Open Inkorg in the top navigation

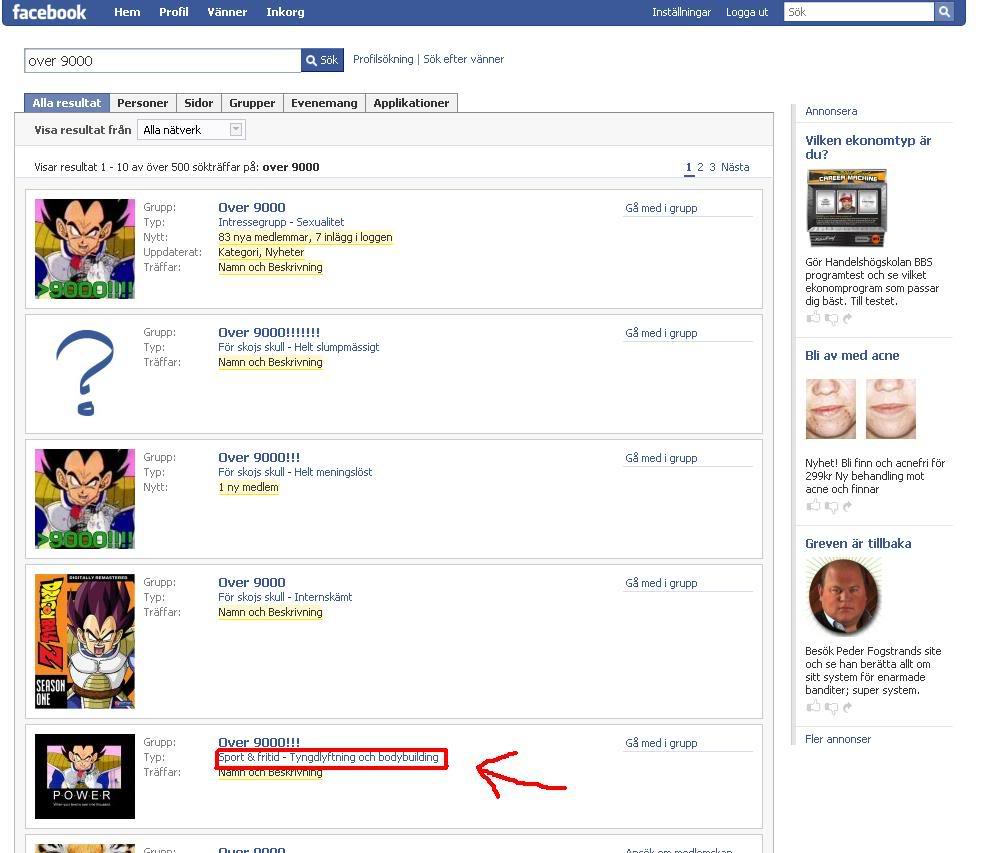point(285,12)
